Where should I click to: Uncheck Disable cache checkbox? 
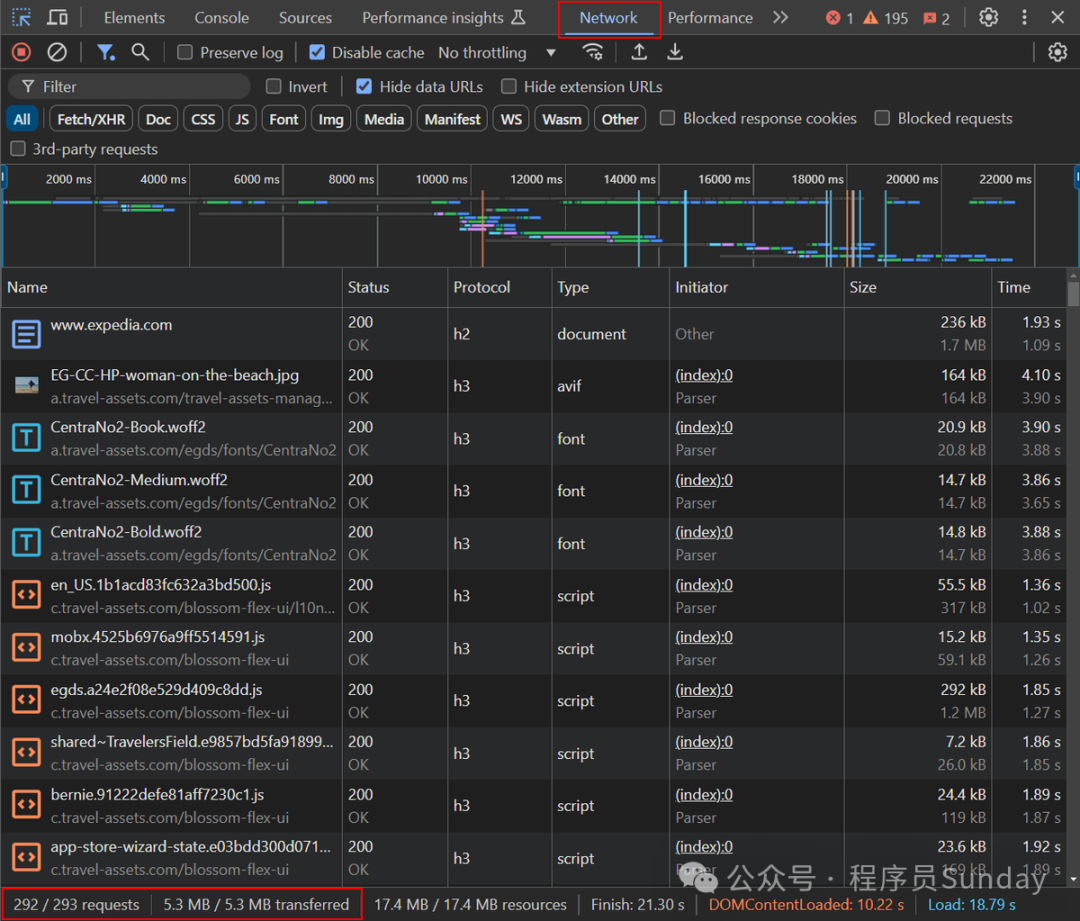tap(317, 52)
